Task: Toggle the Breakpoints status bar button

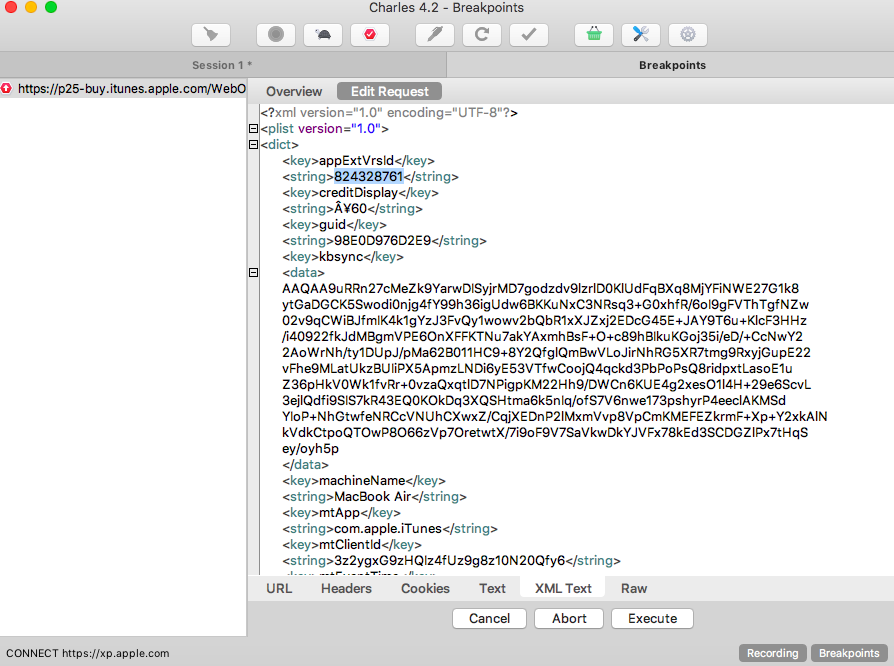Action: 849,653
